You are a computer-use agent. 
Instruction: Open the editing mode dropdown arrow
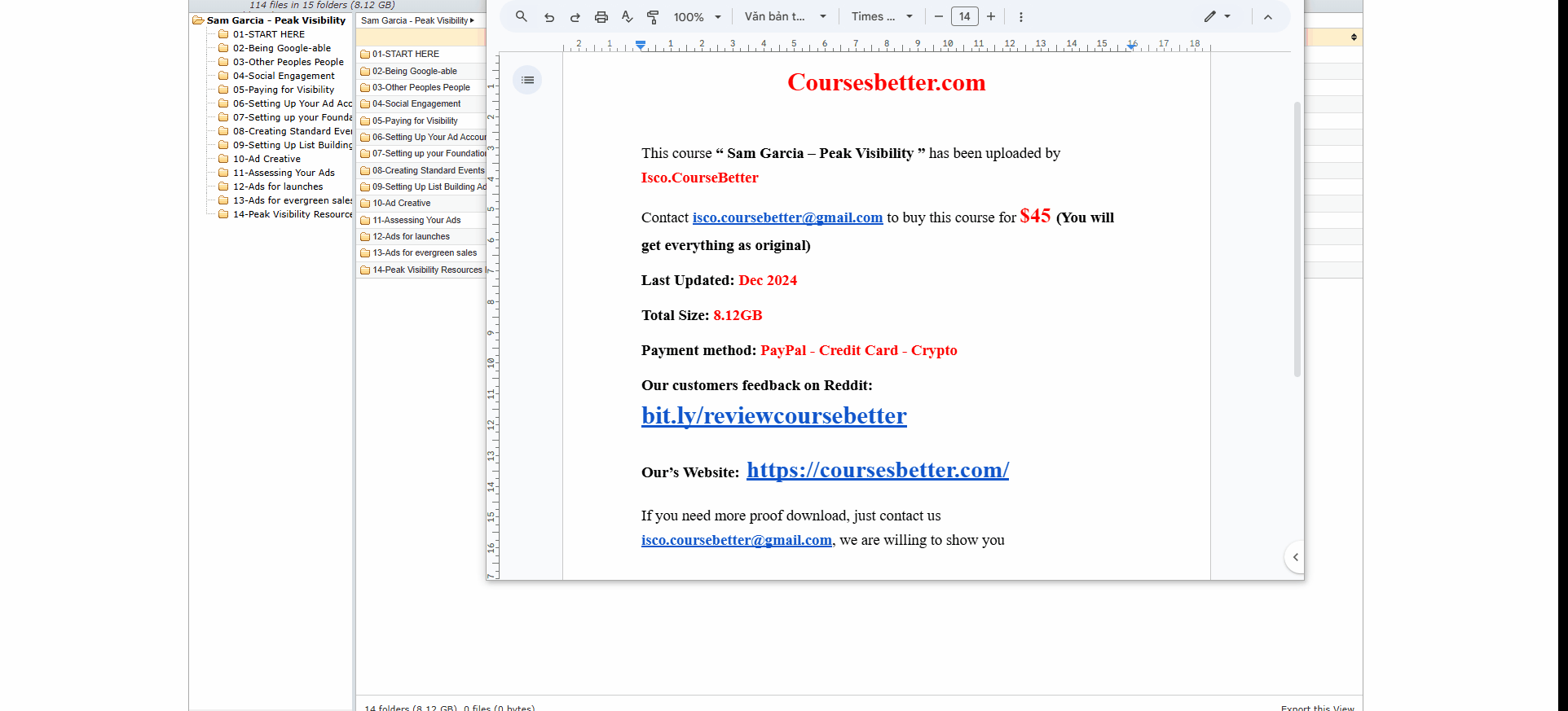point(1227,16)
